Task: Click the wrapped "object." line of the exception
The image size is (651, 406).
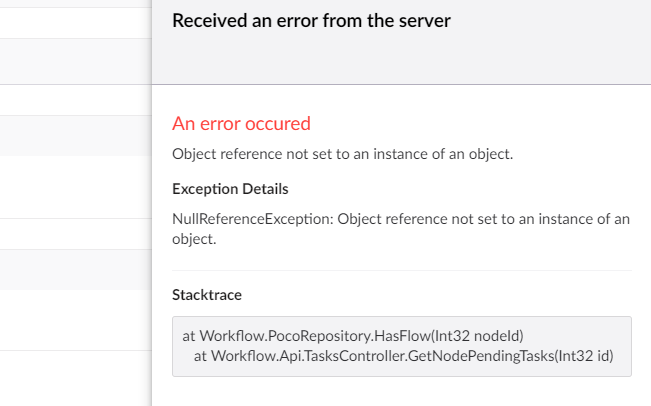Action: [194, 239]
